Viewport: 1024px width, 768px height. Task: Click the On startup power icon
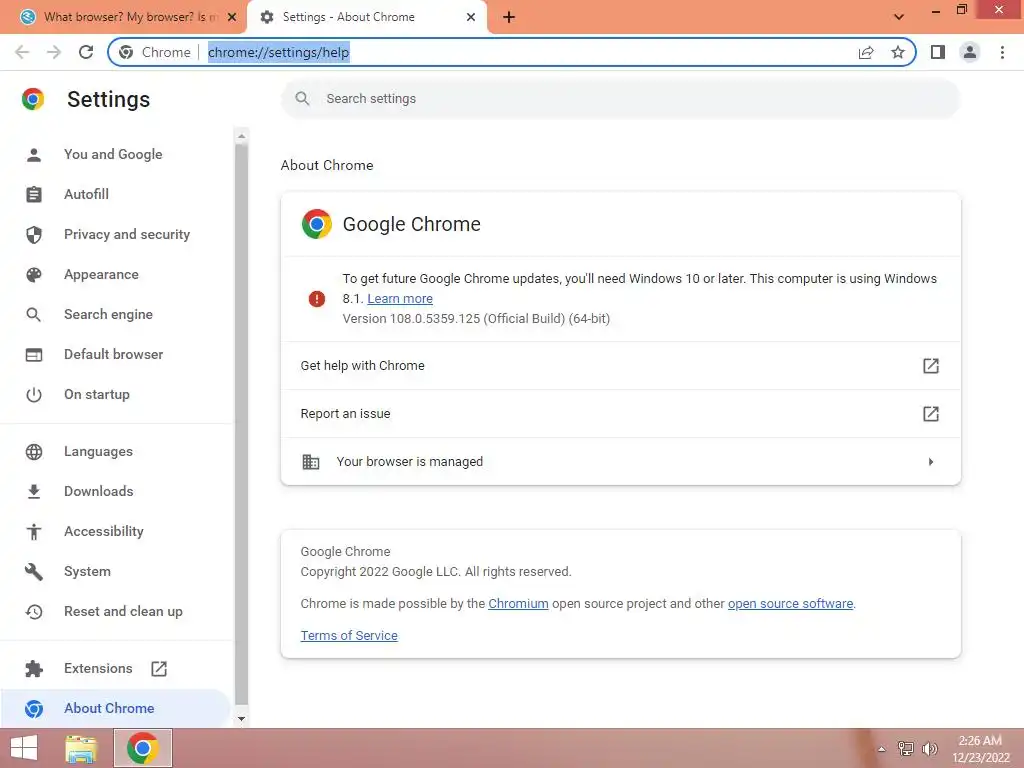click(33, 394)
